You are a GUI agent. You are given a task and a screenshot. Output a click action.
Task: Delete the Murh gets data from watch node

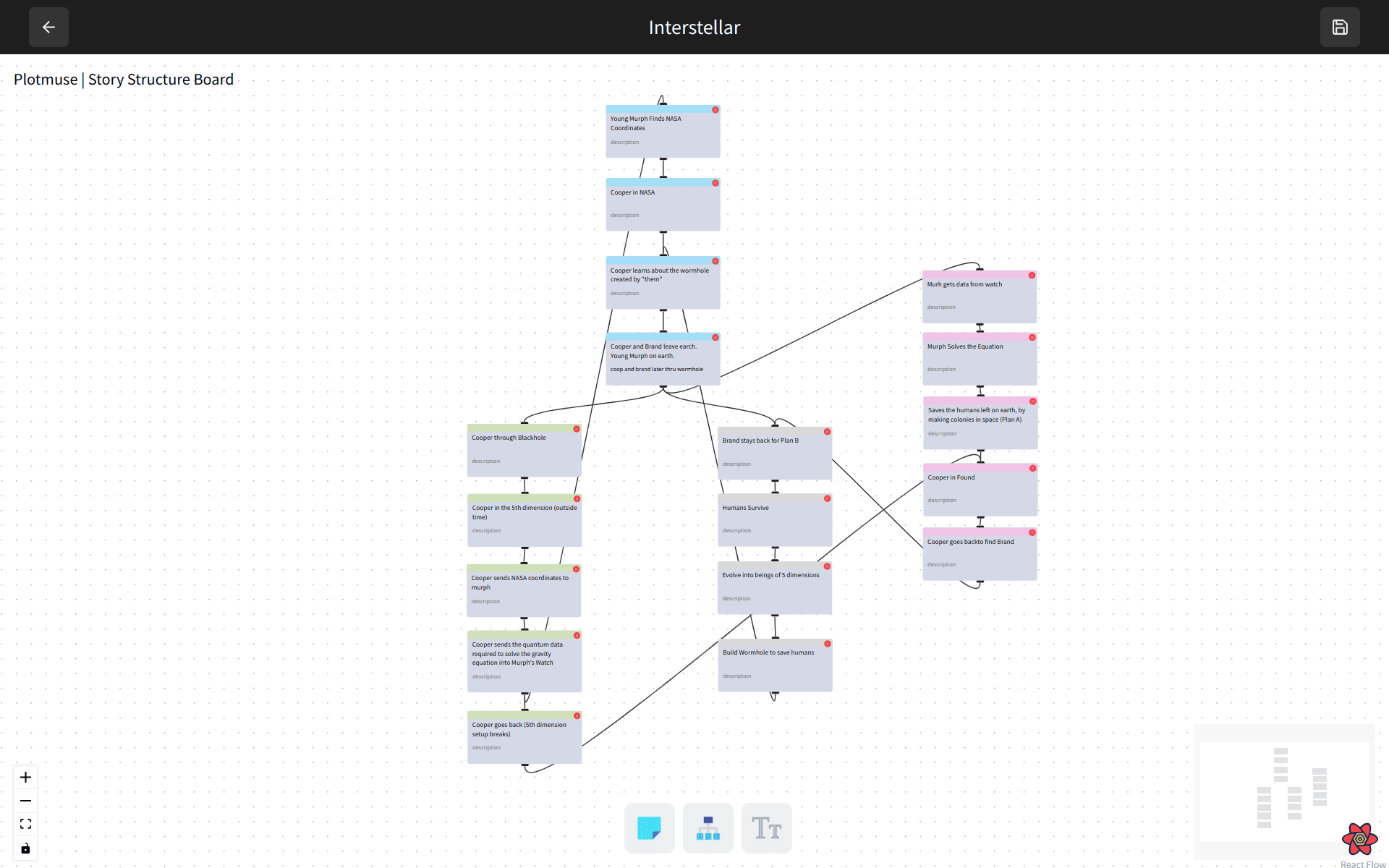click(x=1032, y=275)
